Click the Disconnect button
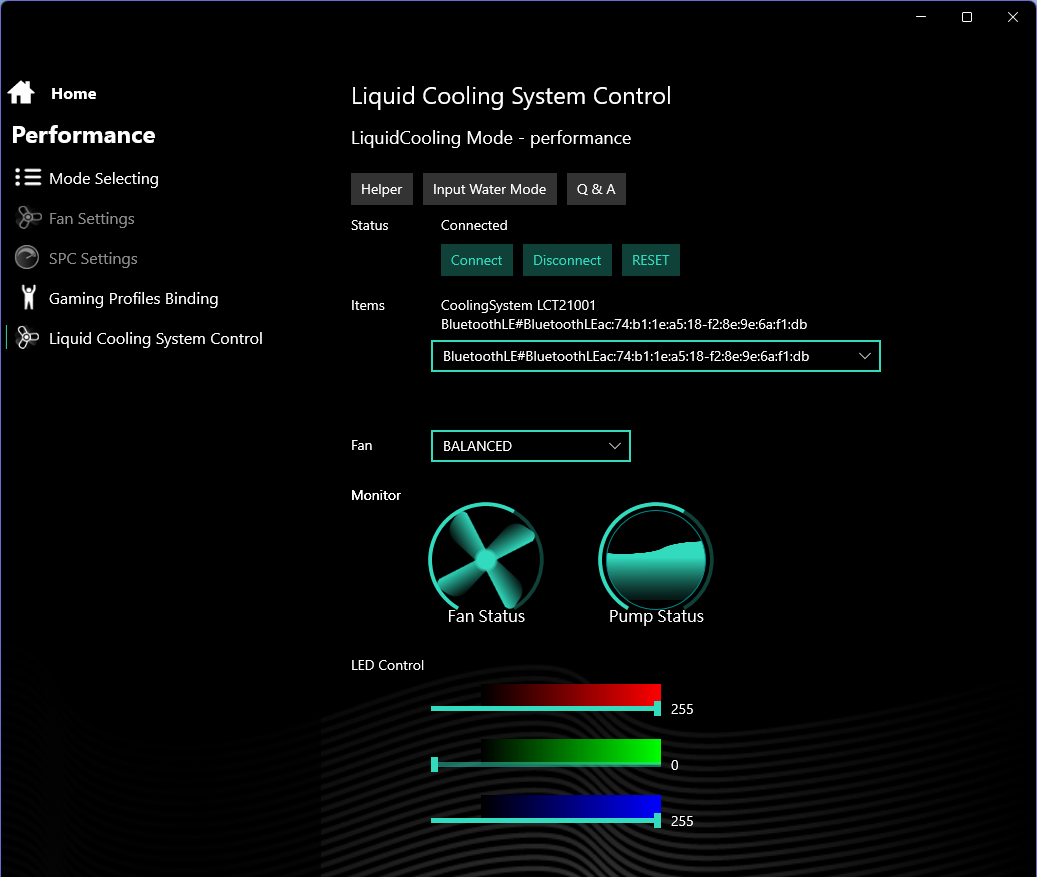The height and width of the screenshot is (877, 1037). pos(567,260)
